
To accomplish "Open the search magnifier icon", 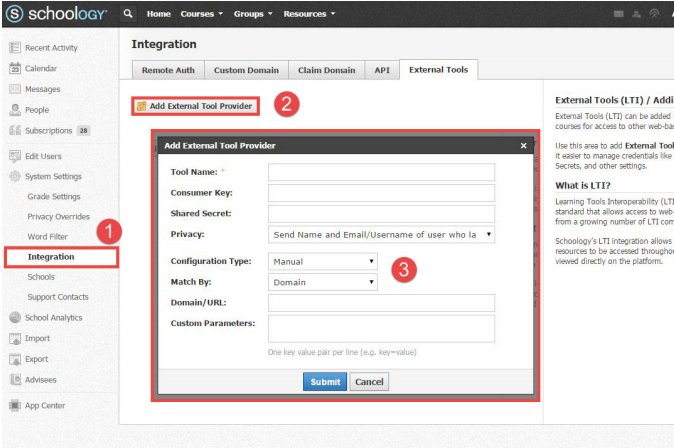I will (128, 14).
